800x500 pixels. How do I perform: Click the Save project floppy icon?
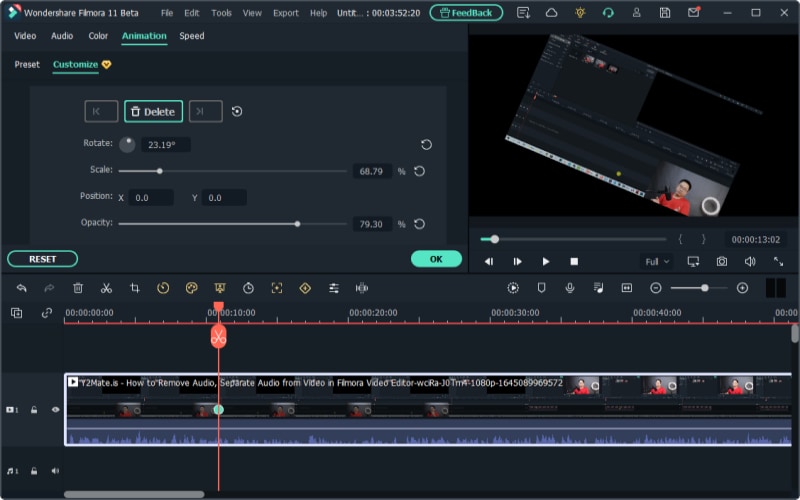coord(665,13)
